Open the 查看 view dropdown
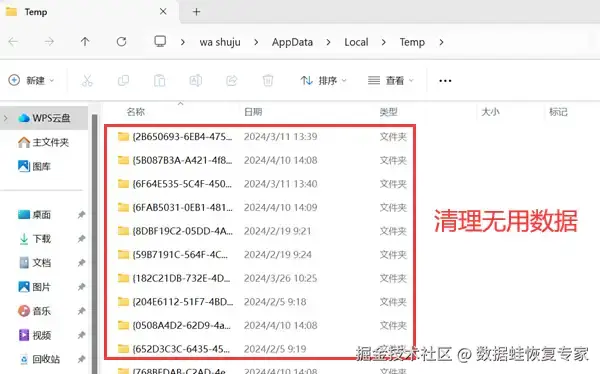Image resolution: width=600 pixels, height=374 pixels. coord(391,80)
